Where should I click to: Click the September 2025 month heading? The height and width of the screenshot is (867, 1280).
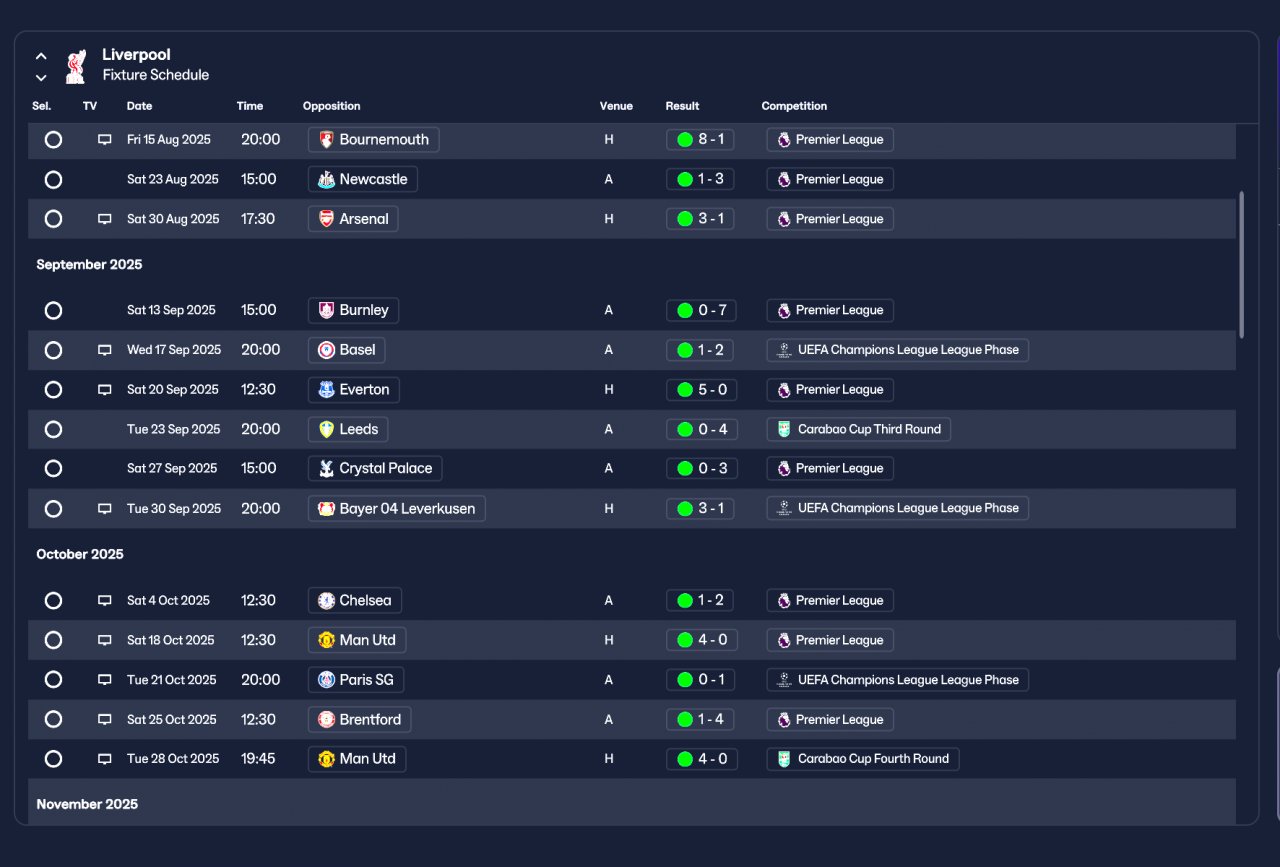(x=89, y=265)
